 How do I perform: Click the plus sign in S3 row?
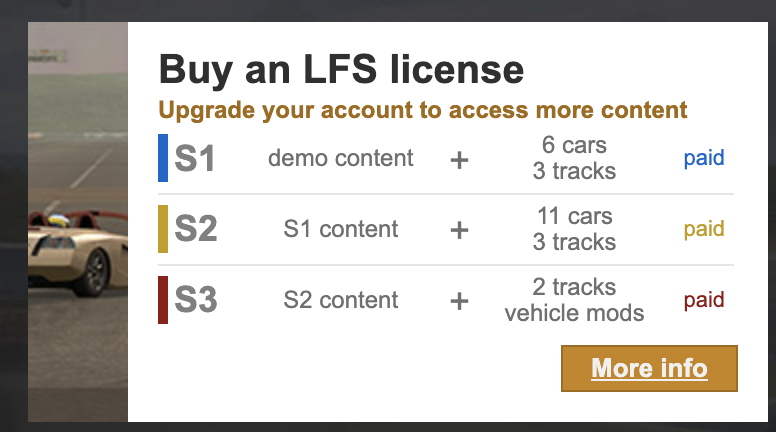pyautogui.click(x=460, y=301)
